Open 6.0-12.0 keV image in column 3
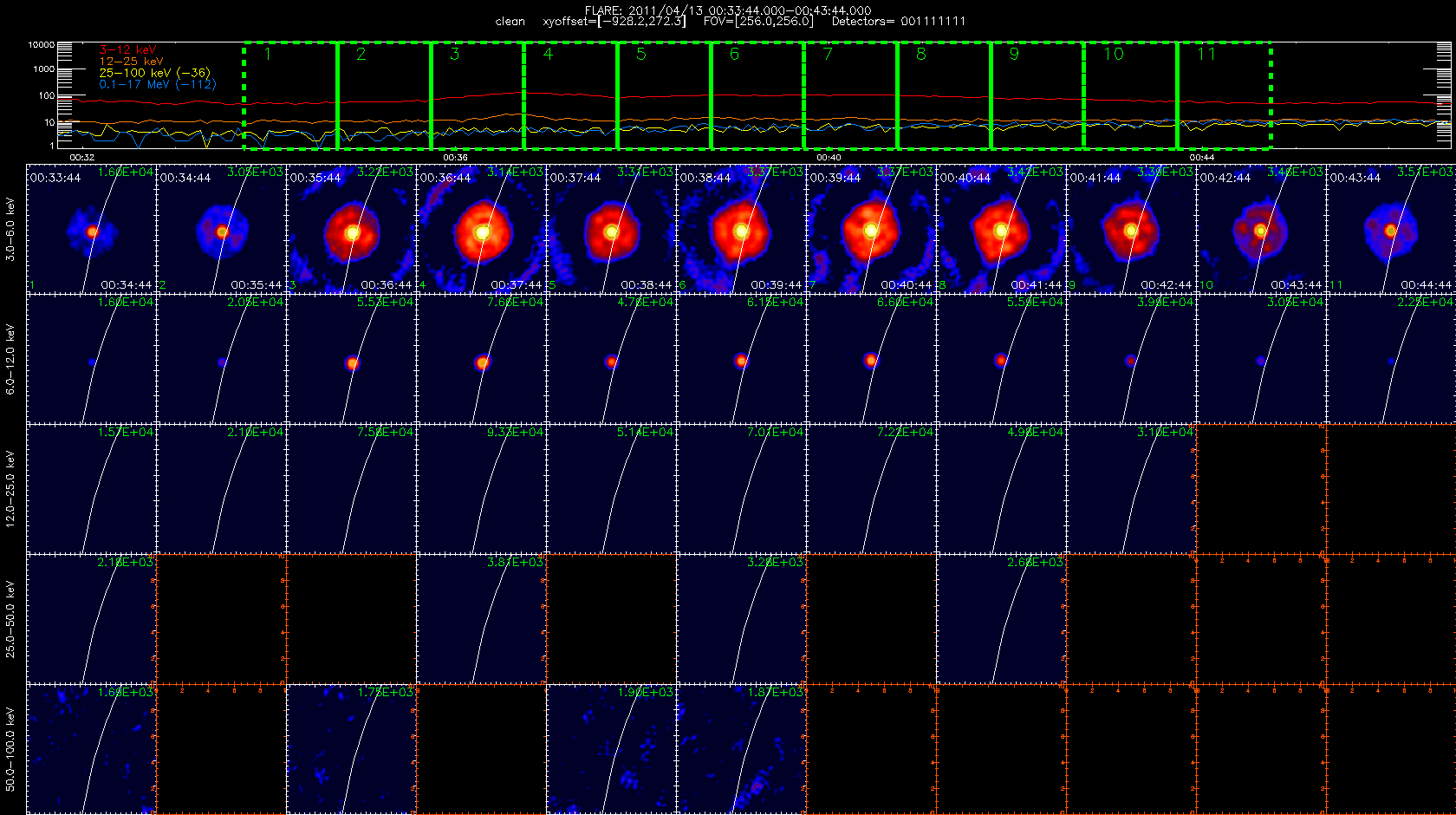This screenshot has width=1456, height=815. [352, 360]
